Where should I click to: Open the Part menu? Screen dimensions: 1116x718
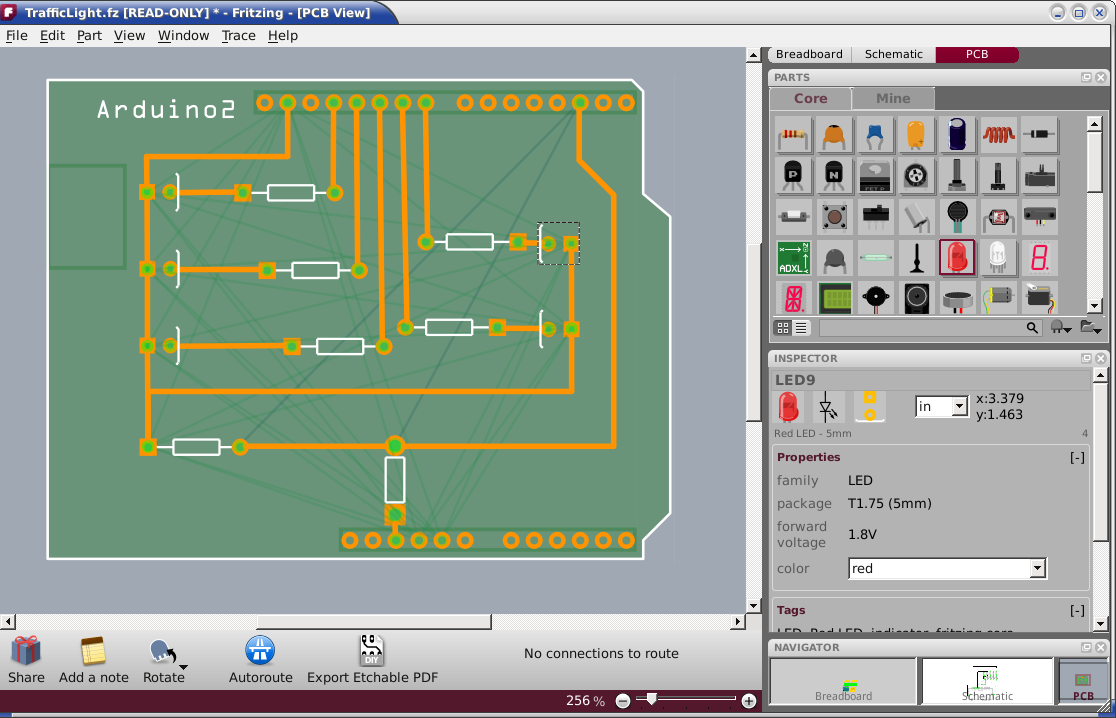(89, 36)
